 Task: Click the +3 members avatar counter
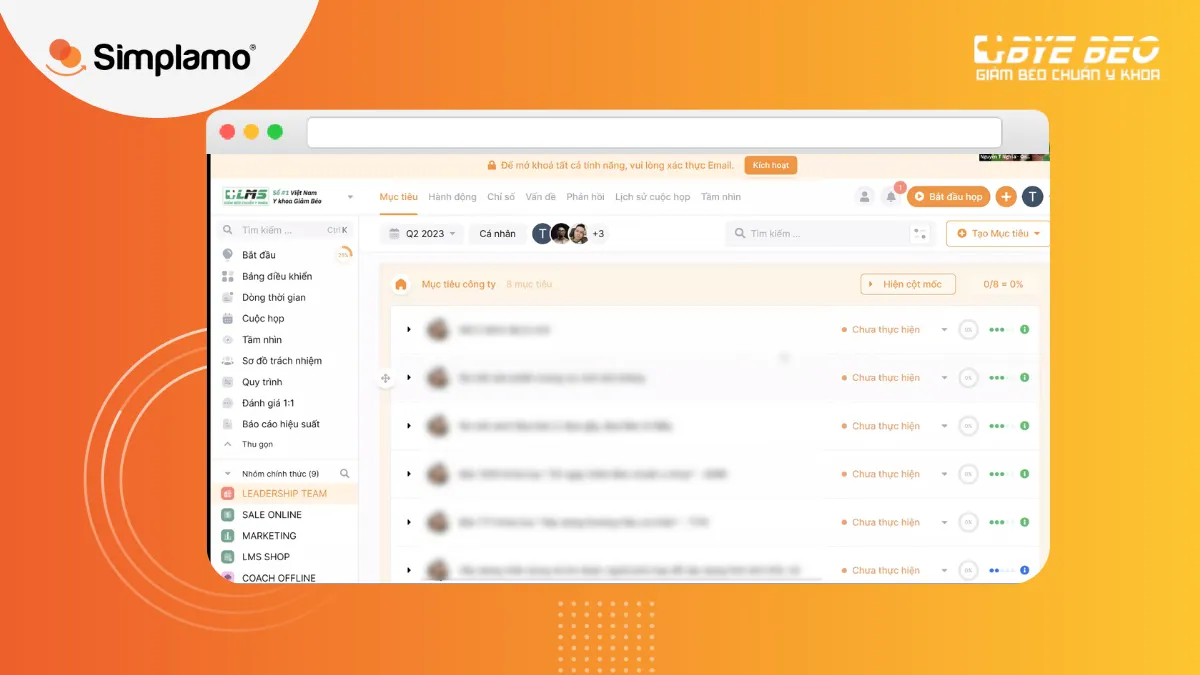pyautogui.click(x=598, y=233)
